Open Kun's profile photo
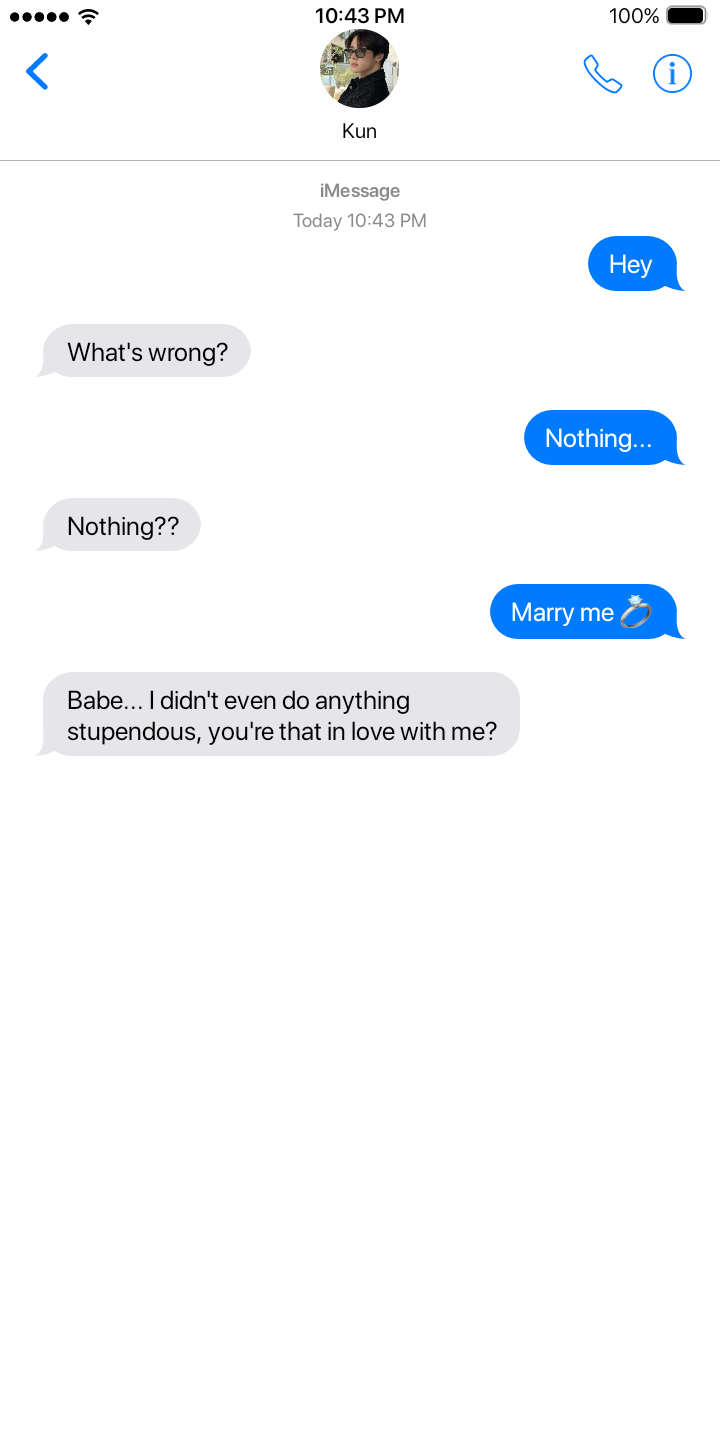720x1443 pixels. pos(360,68)
